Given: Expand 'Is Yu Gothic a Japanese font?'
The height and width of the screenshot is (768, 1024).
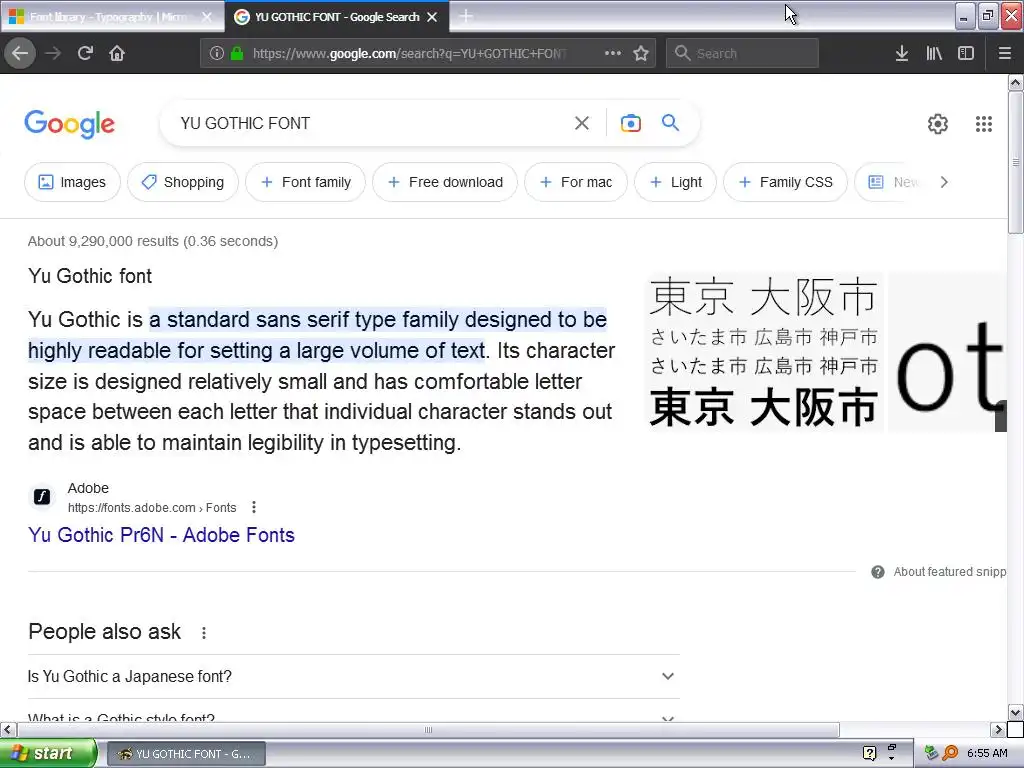Looking at the screenshot, I should click(x=353, y=677).
